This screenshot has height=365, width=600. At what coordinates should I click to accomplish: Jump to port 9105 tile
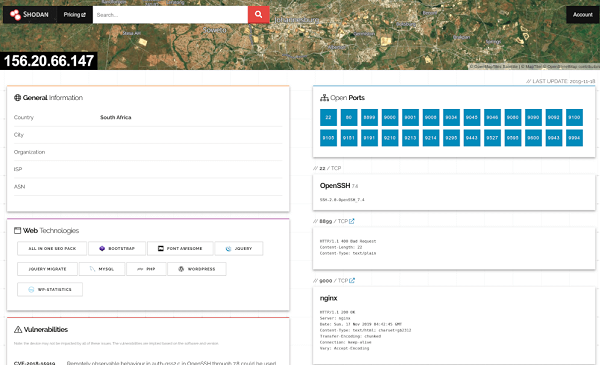click(328, 138)
